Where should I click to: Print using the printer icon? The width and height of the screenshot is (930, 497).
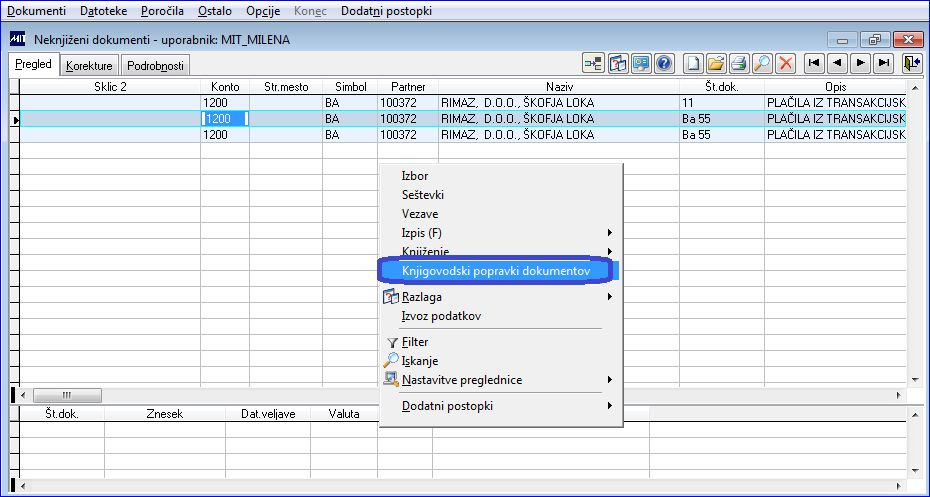[739, 63]
